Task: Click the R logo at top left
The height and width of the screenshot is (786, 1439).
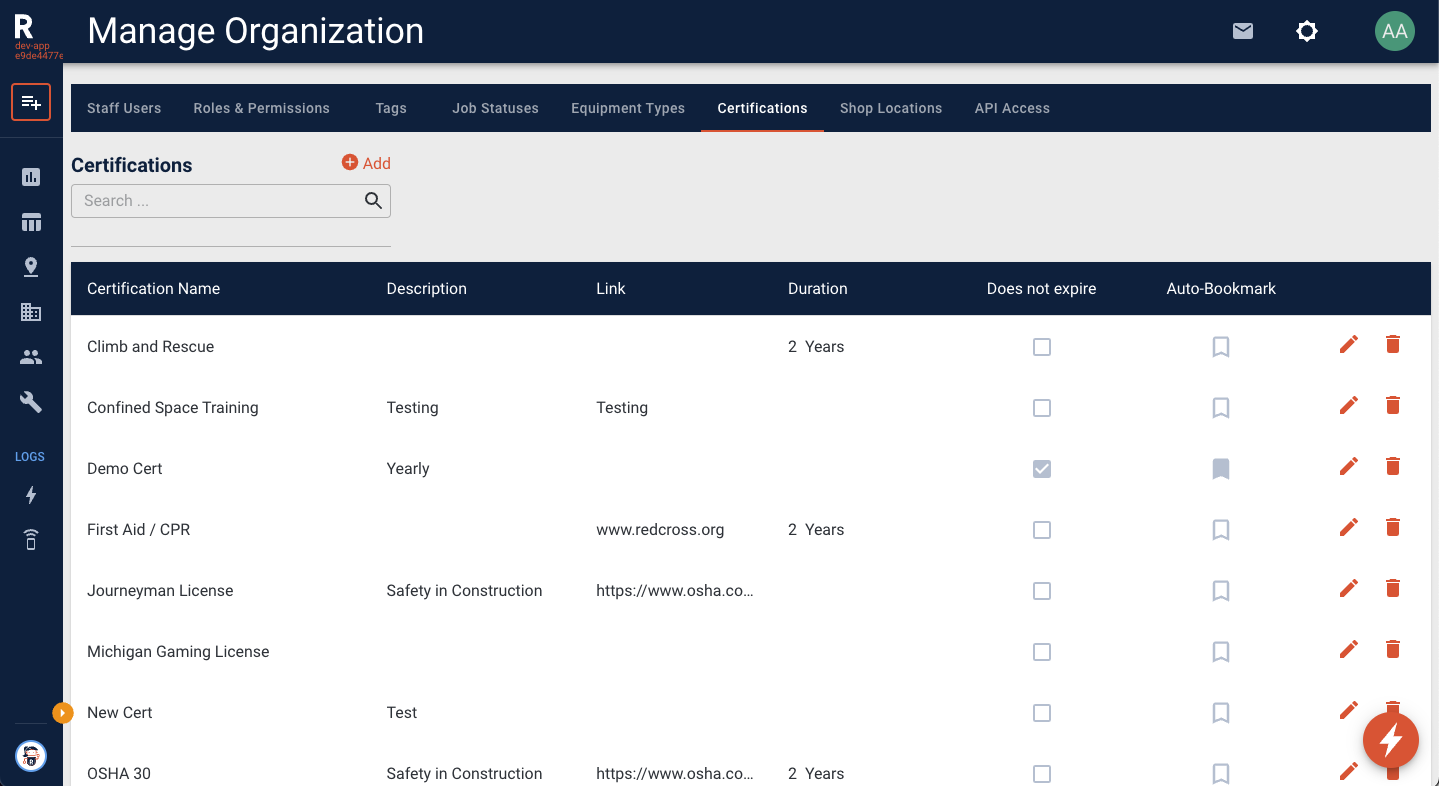Action: tap(24, 27)
